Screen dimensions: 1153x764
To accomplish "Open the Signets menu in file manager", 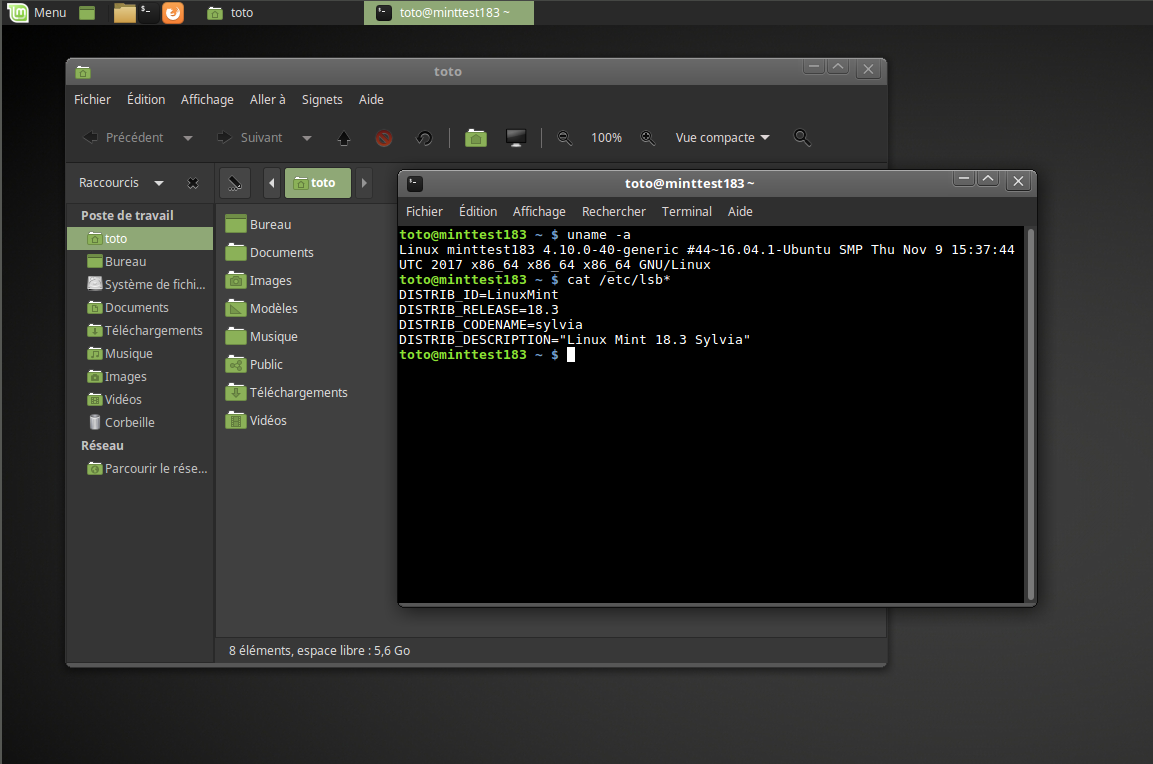I will (x=322, y=99).
